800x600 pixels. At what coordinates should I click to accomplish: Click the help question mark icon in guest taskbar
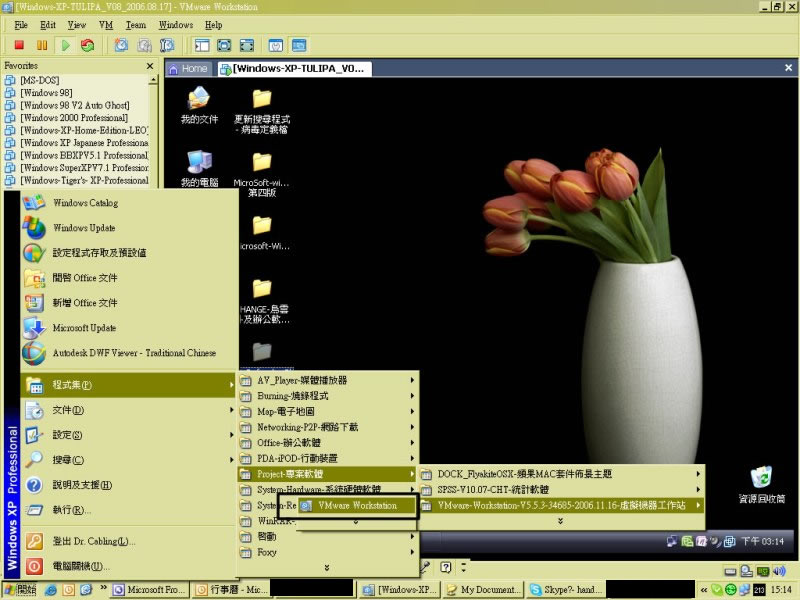445,567
